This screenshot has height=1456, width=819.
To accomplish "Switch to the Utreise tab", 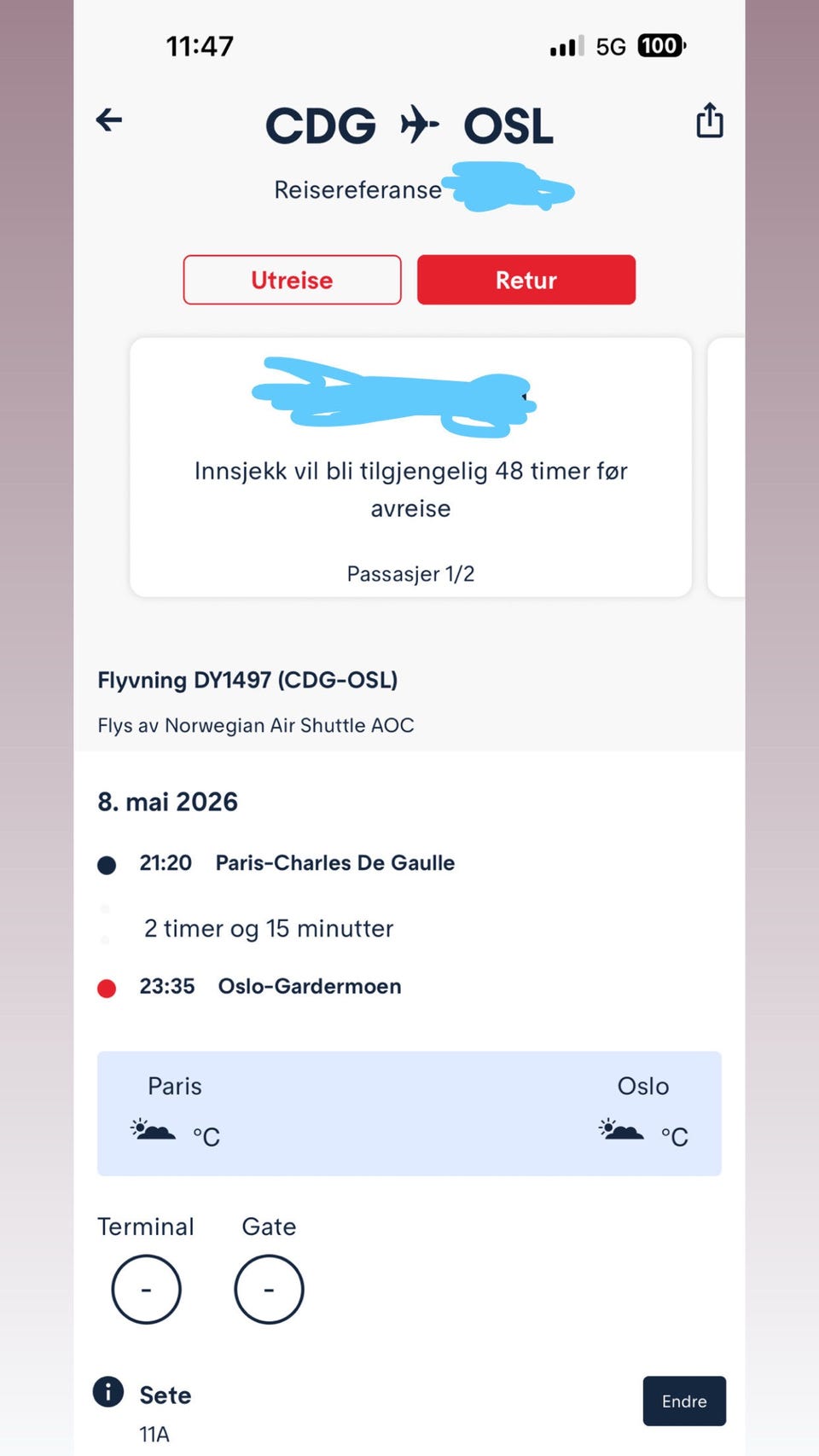I will (x=292, y=280).
